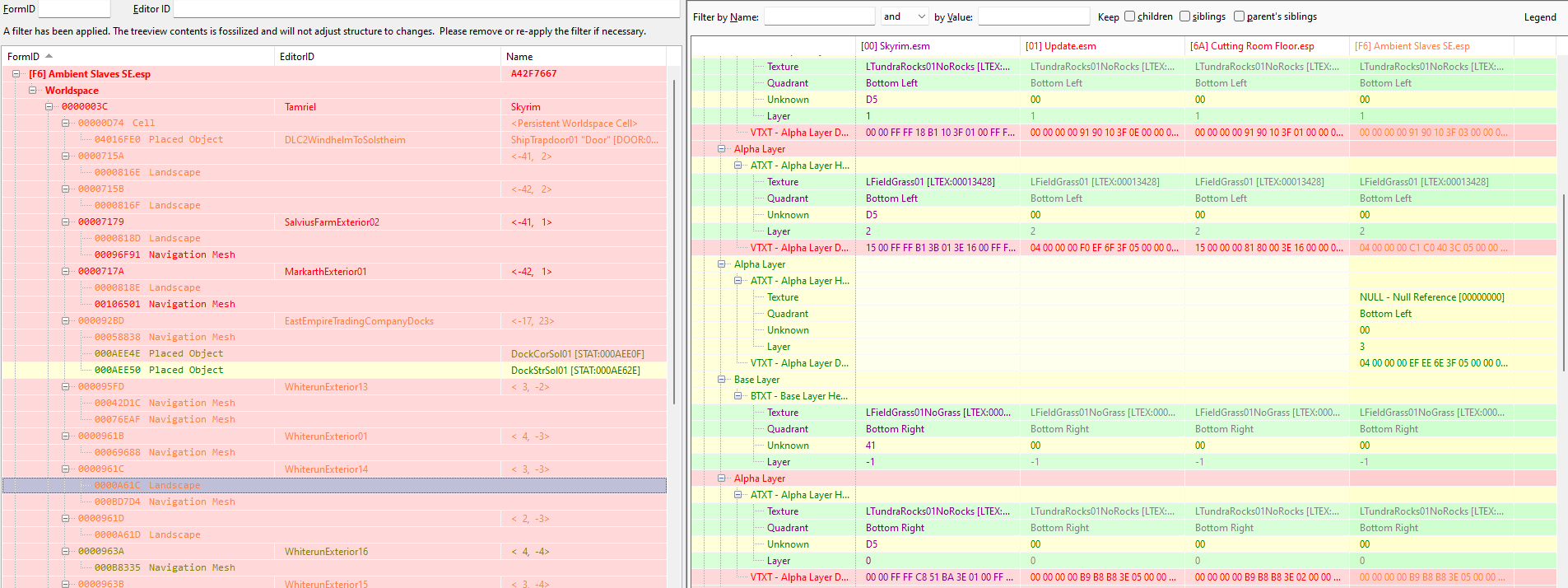Click the Skyrim.esm Unknown value 41

[x=938, y=446]
